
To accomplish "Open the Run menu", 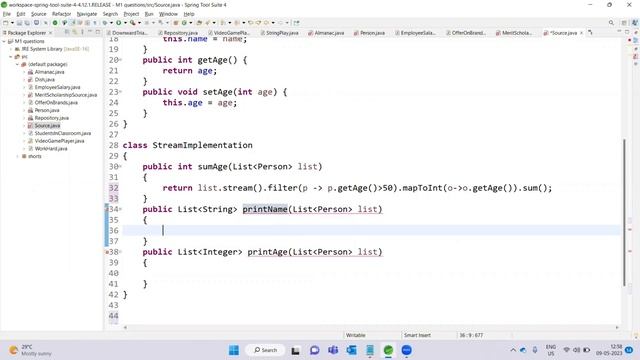I will point(149,14).
